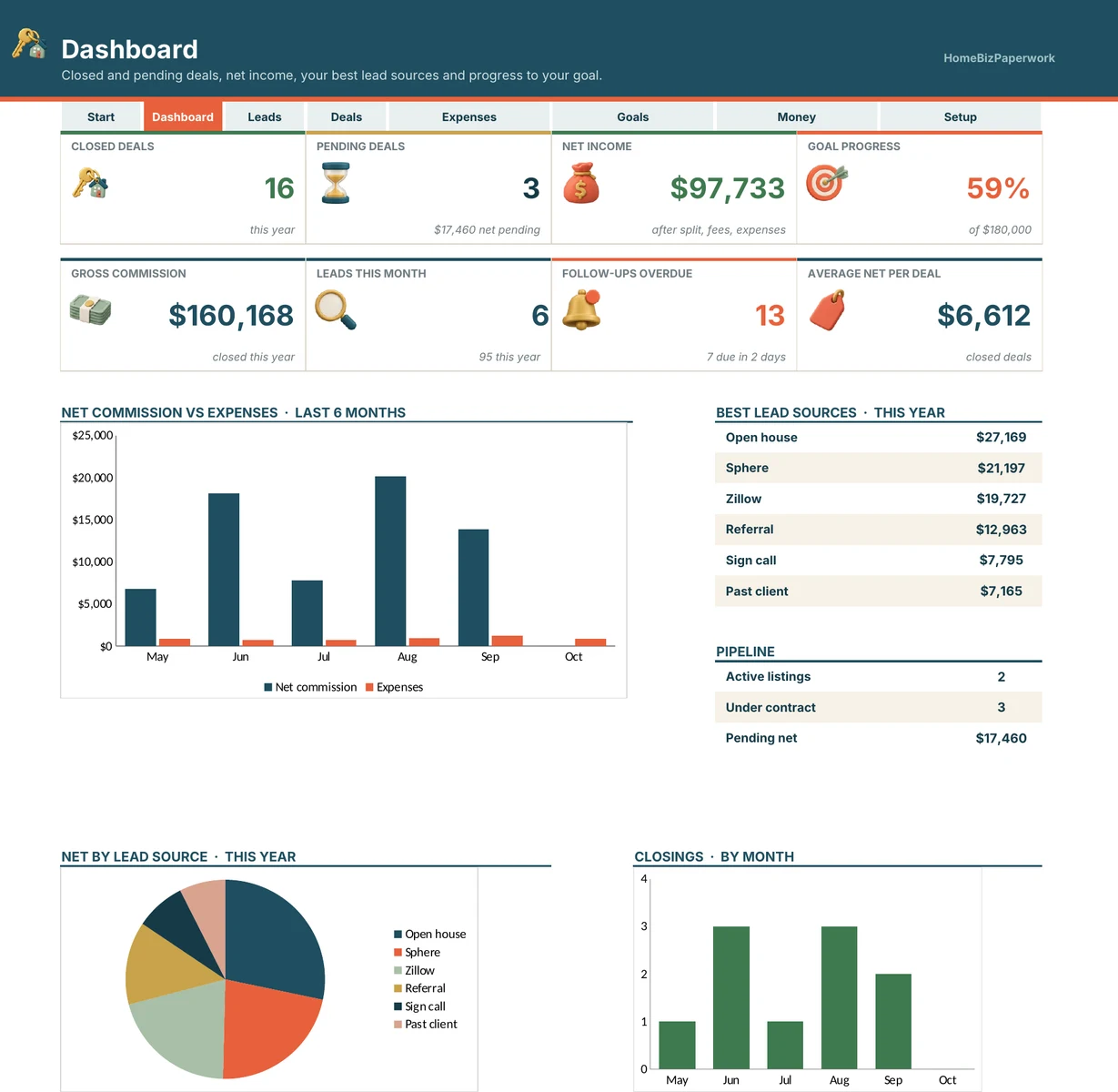Viewport: 1118px width, 1092px height.
Task: Click the money bag icon in Net Income card
Action: click(x=581, y=183)
